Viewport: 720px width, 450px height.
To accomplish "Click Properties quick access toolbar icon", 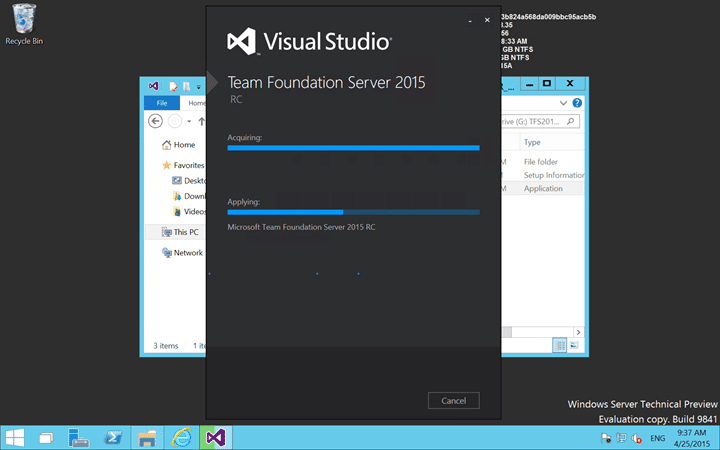I will 173,86.
